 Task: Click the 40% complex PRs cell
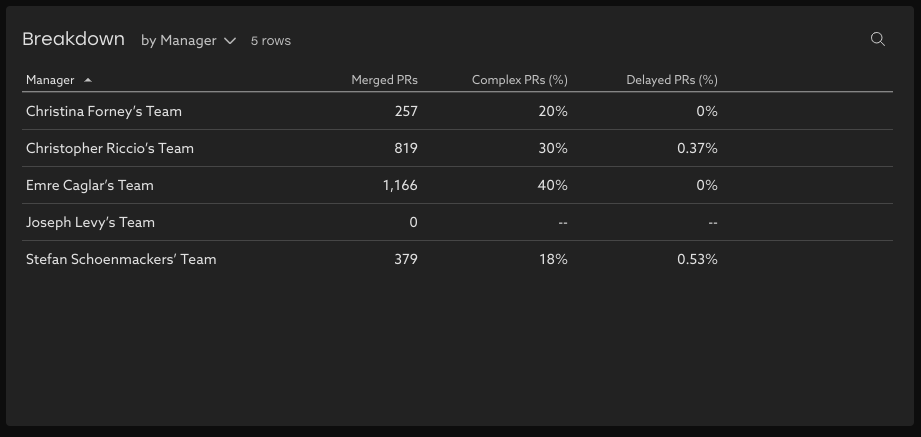pyautogui.click(x=553, y=185)
